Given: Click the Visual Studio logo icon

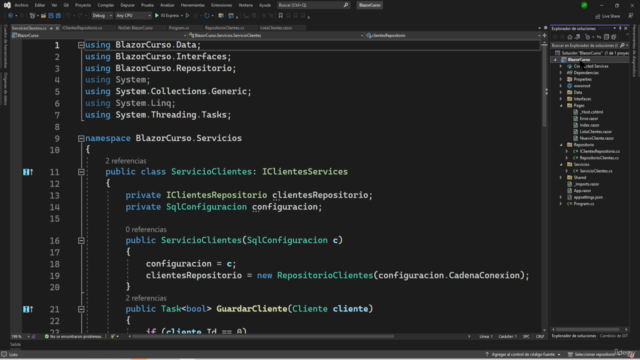Looking at the screenshot, I should pos(7,5).
